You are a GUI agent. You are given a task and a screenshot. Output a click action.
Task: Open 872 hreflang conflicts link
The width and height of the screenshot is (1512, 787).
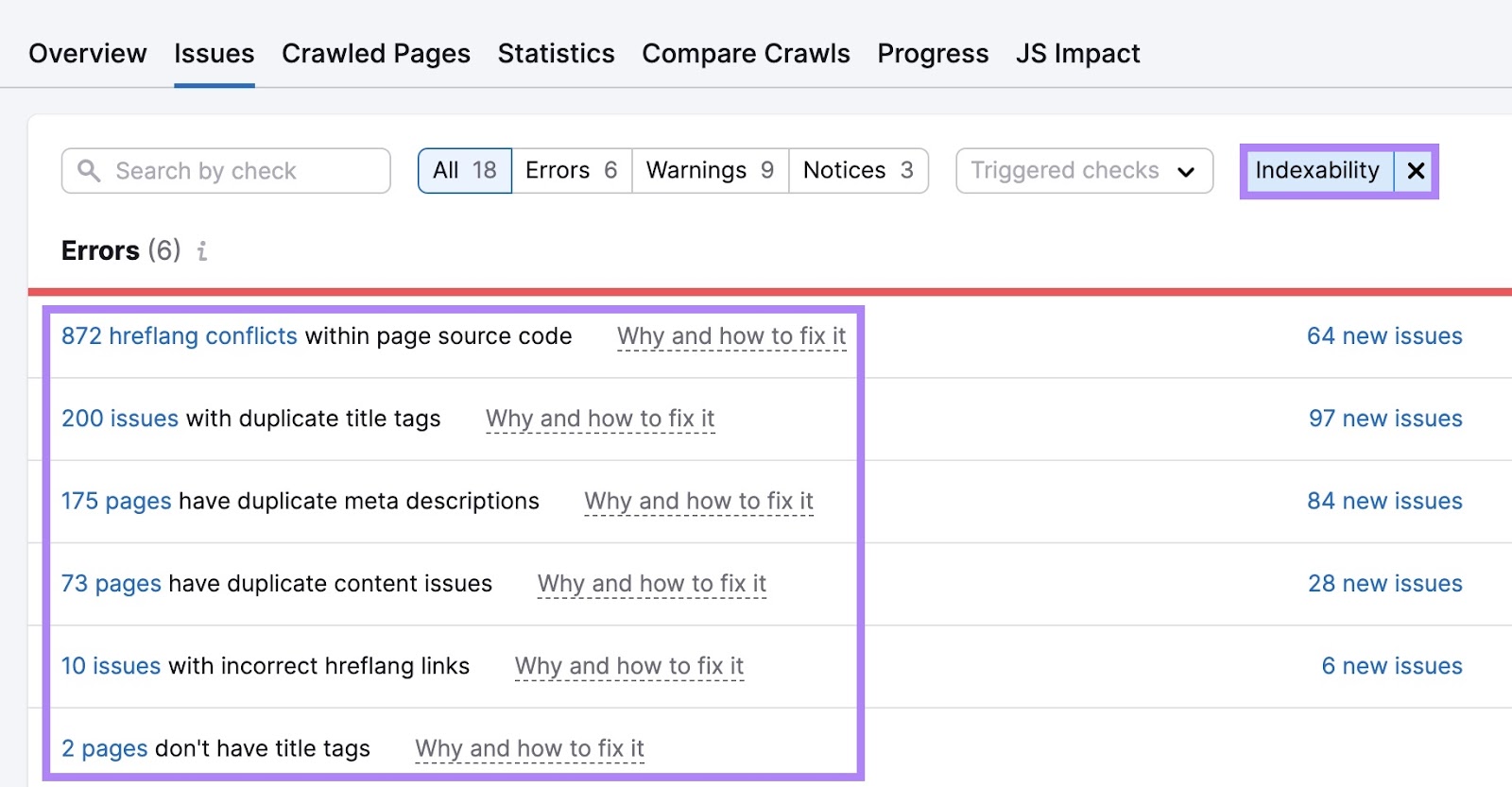pos(179,336)
